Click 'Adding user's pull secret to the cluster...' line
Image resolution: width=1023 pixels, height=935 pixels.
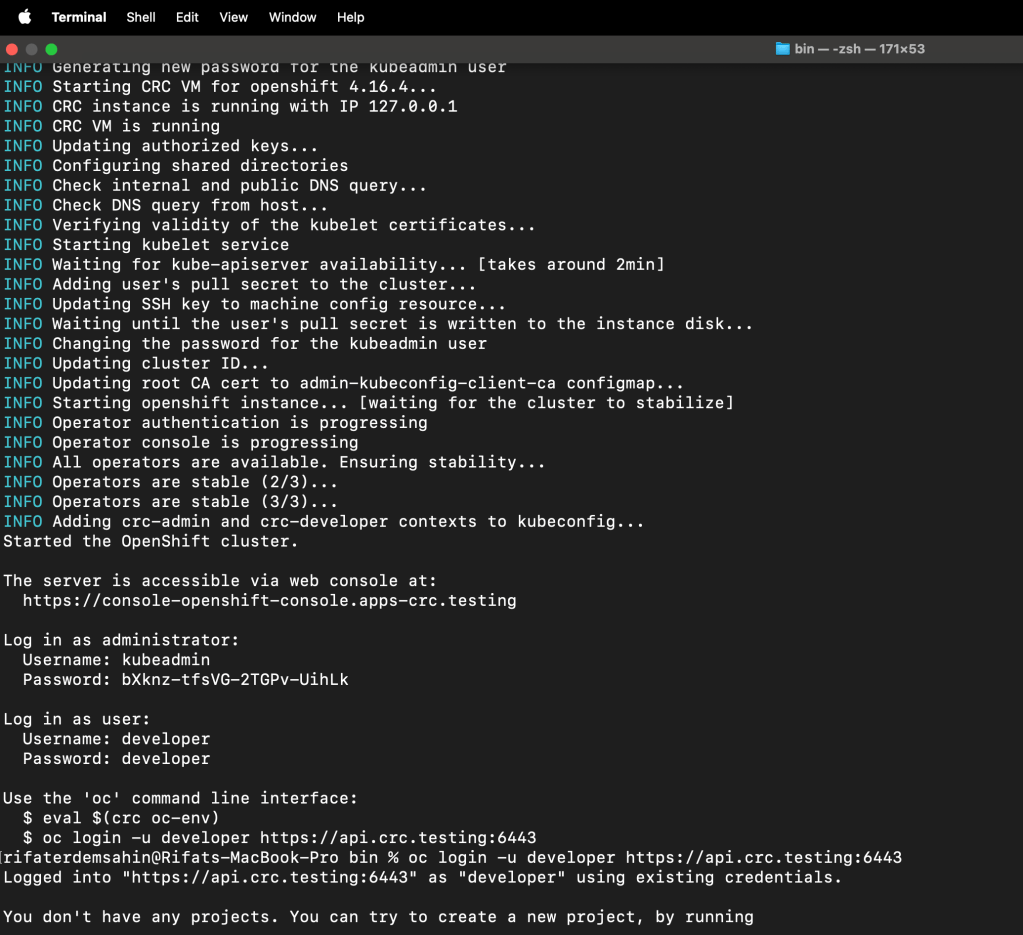pos(239,284)
